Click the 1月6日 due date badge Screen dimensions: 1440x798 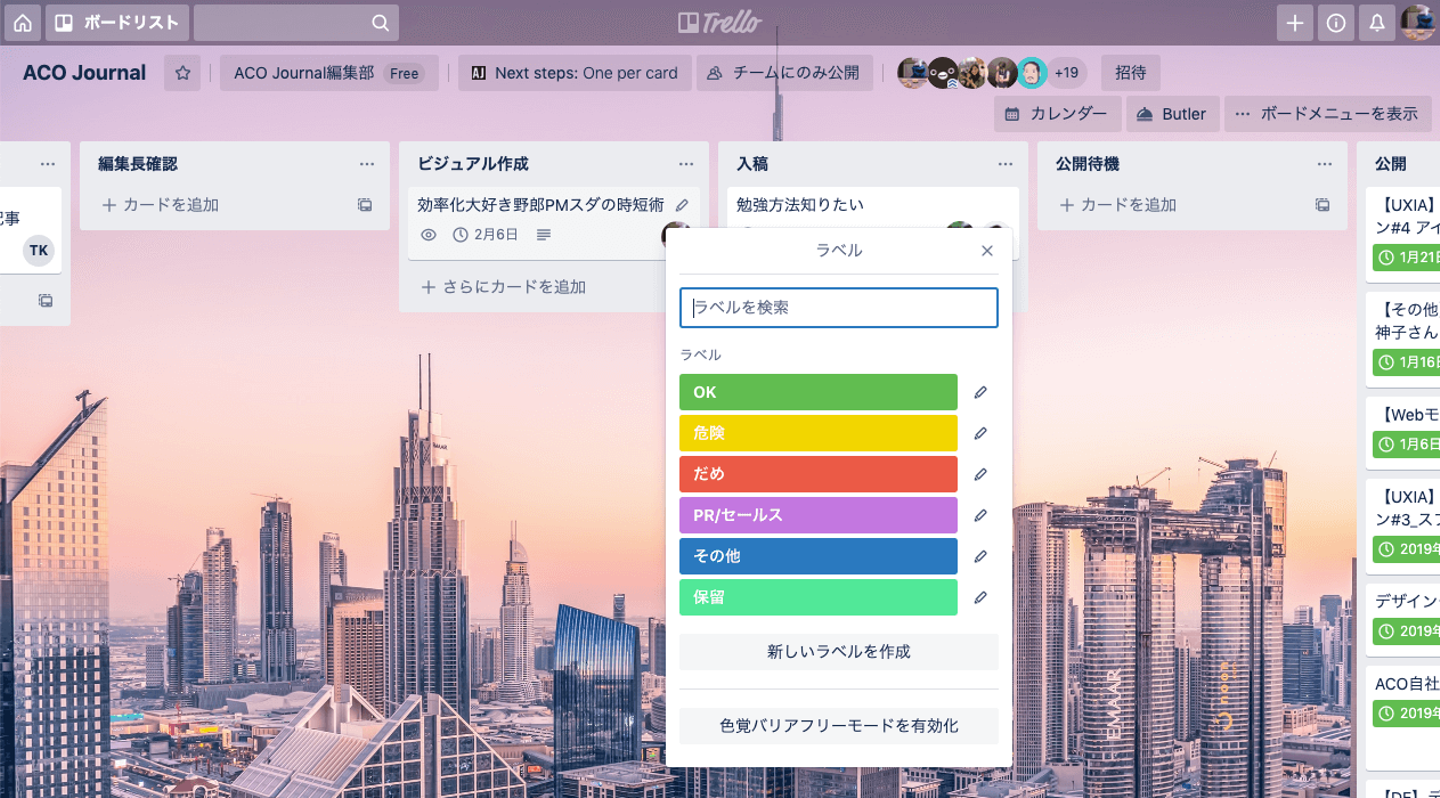[x=1406, y=444]
